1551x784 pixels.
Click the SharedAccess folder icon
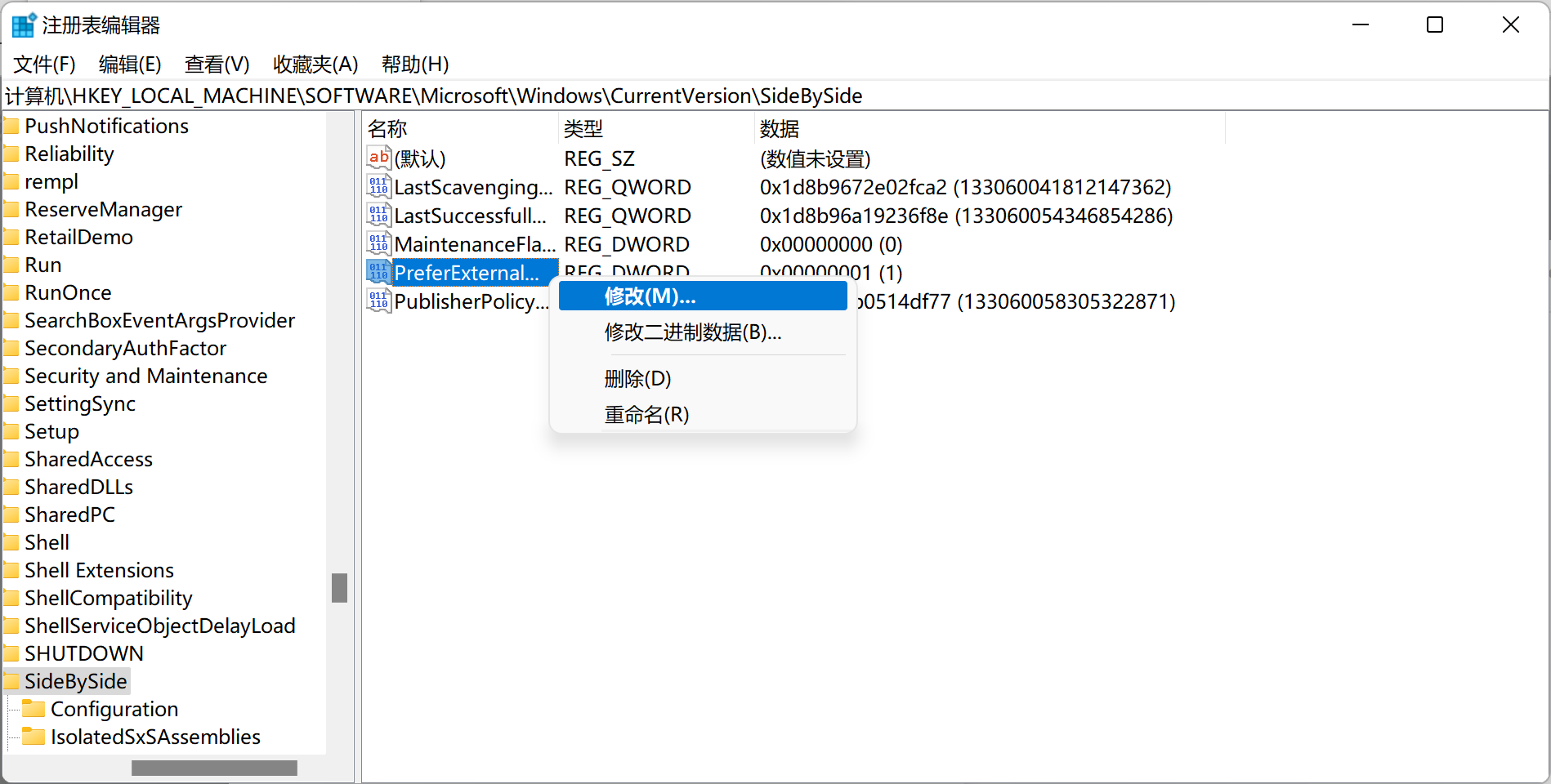point(11,459)
